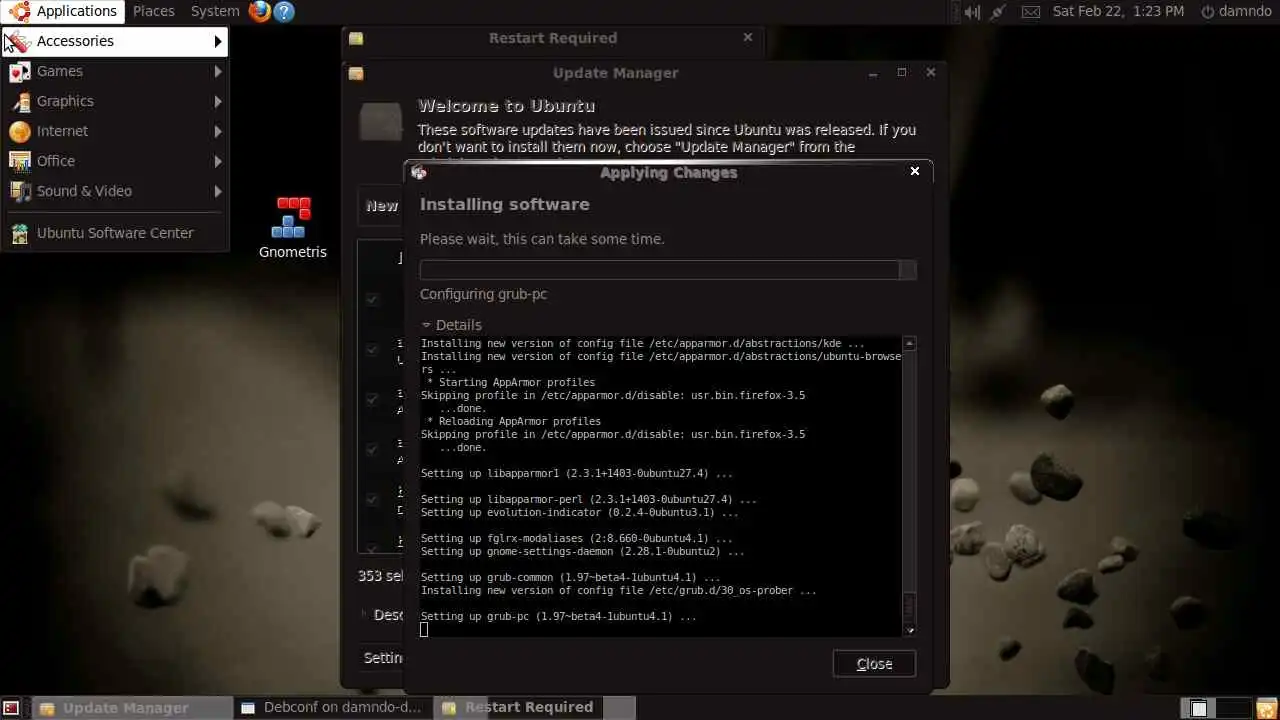Click 'Setting up gnome-settings-daemon' terminal line
This screenshot has width=1280, height=720.
[583, 551]
